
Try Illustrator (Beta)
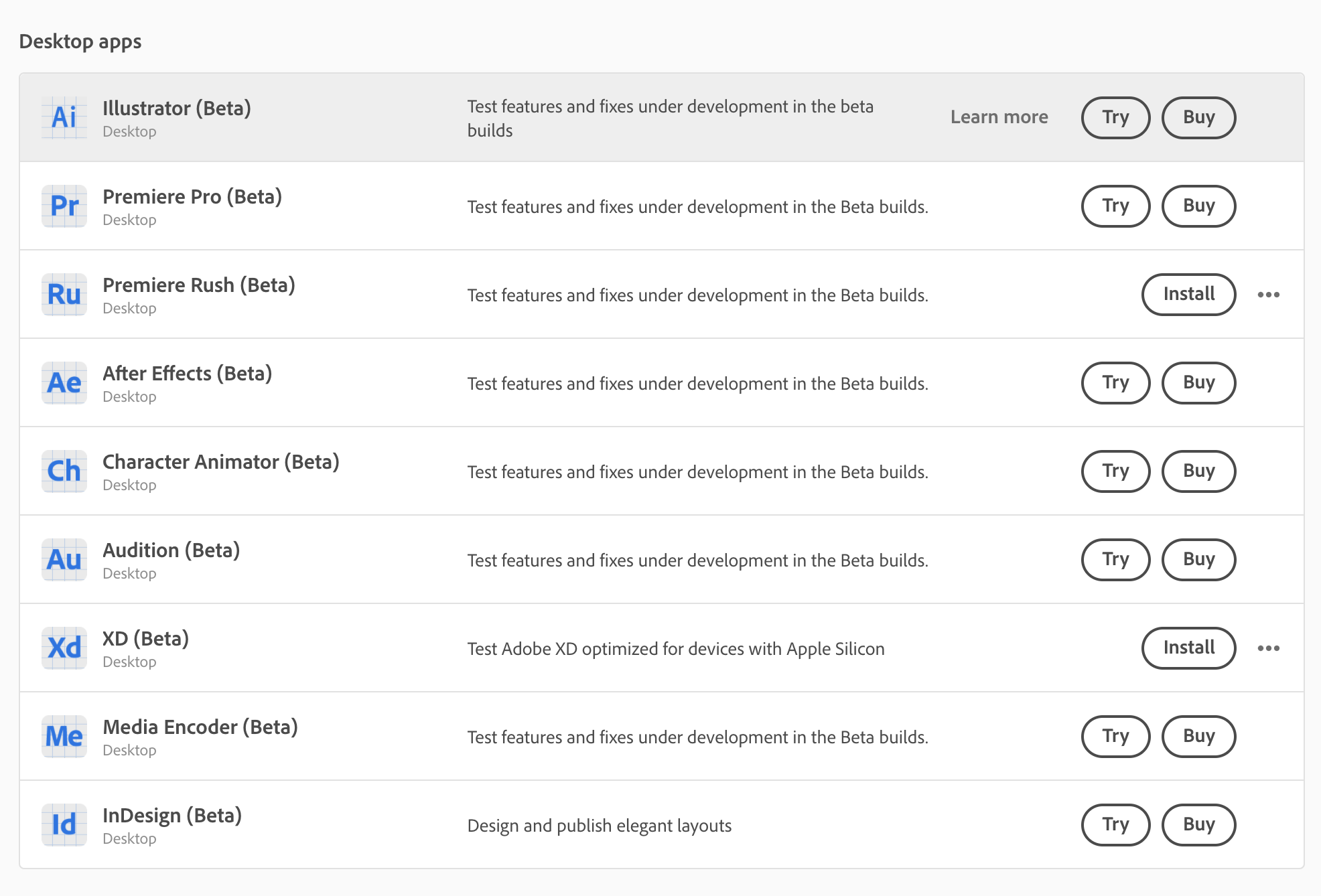tap(1115, 118)
